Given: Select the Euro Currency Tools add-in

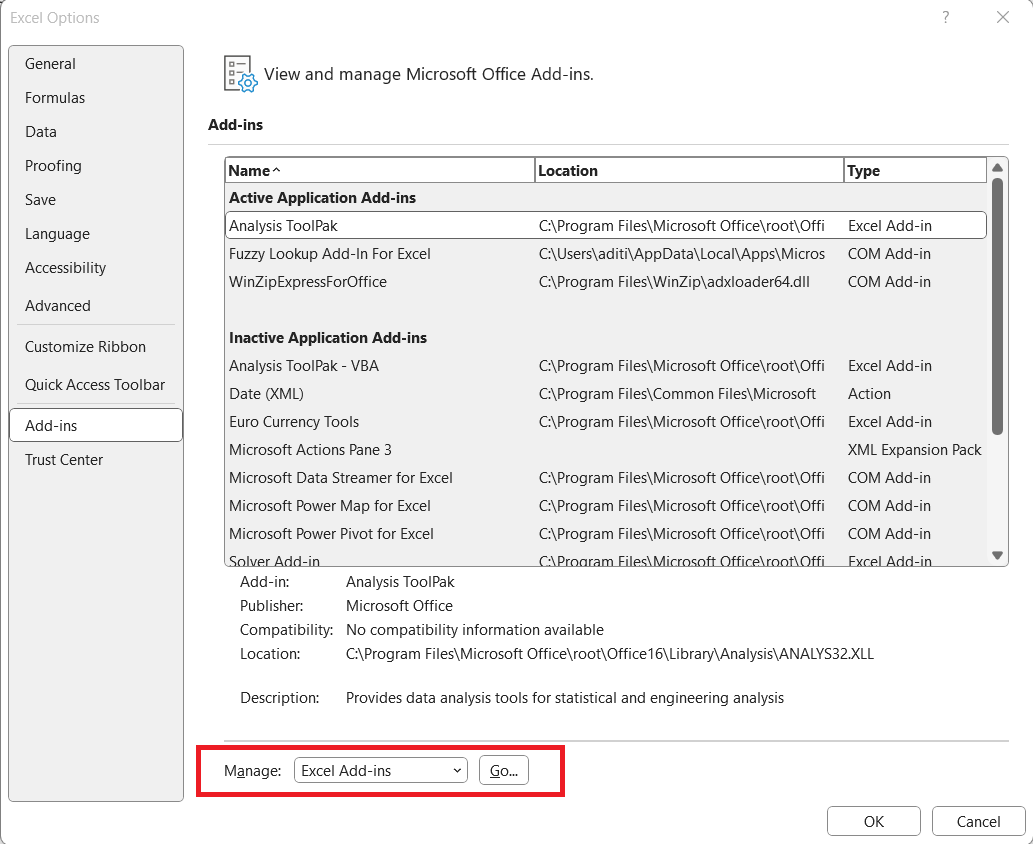Looking at the screenshot, I should [605, 422].
